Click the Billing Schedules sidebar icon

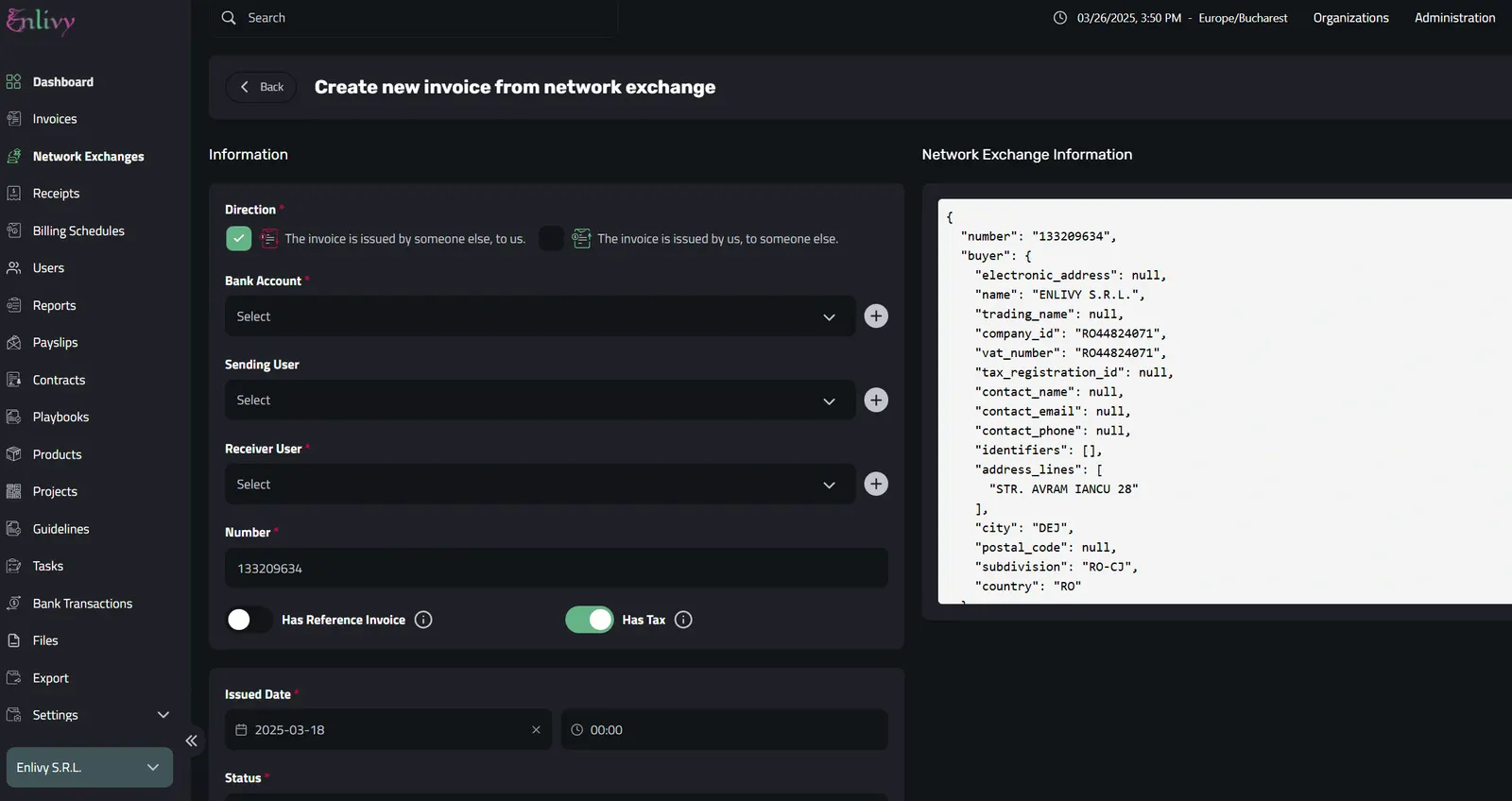click(x=13, y=230)
